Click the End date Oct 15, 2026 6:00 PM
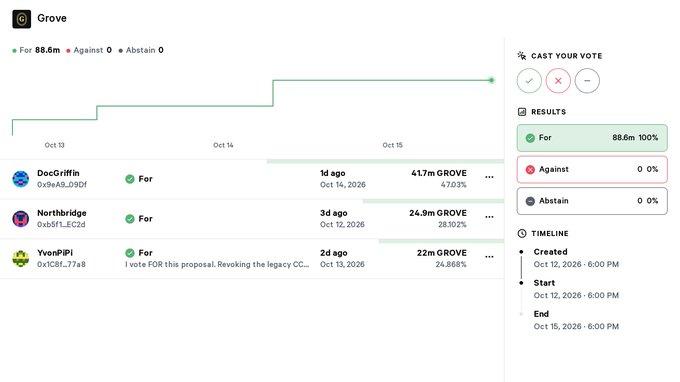Image resolution: width=680 pixels, height=382 pixels. tap(576, 326)
